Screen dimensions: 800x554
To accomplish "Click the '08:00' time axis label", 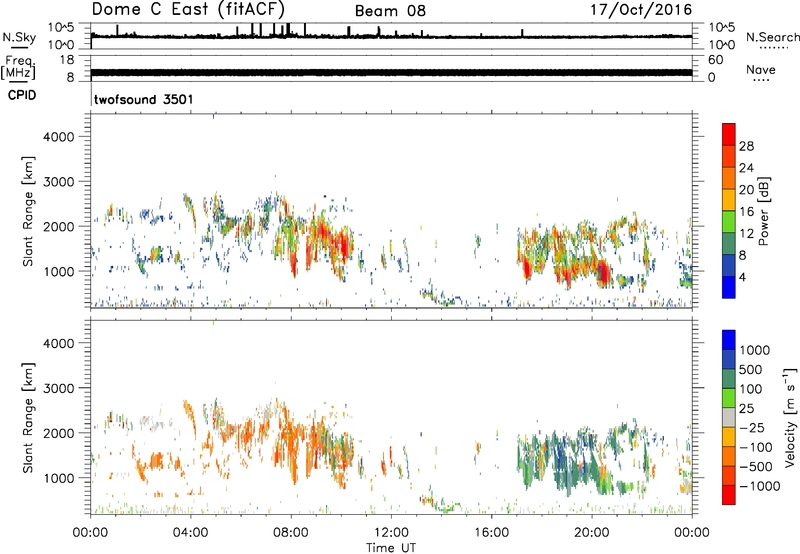I will pyautogui.click(x=291, y=533).
